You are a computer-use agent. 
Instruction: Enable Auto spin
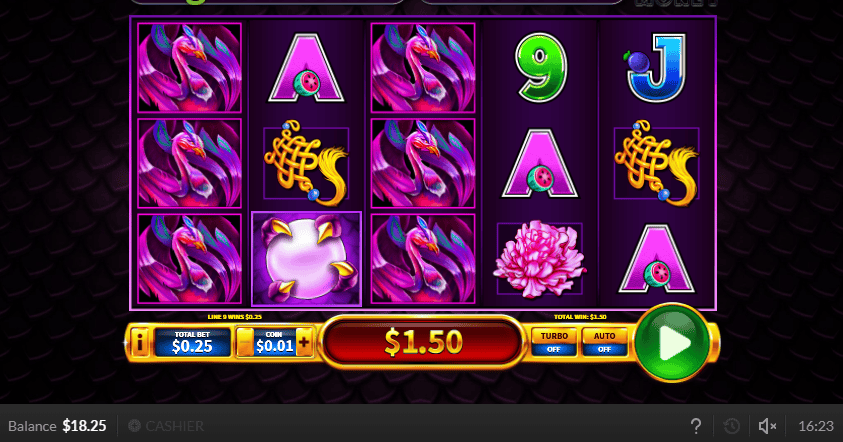604,342
